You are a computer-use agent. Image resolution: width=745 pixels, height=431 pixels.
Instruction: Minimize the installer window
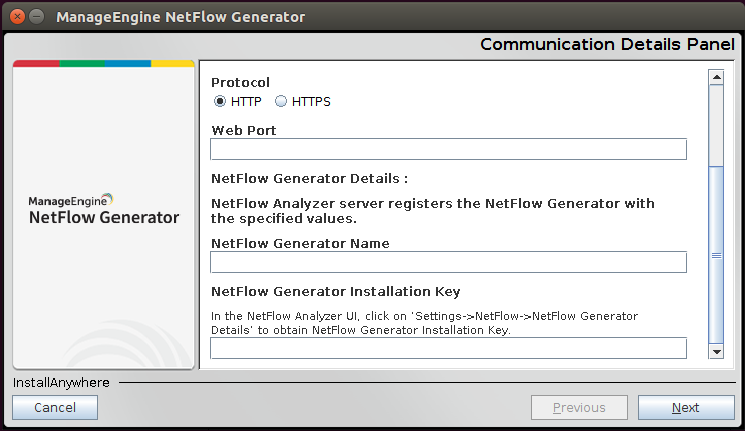pos(36,17)
